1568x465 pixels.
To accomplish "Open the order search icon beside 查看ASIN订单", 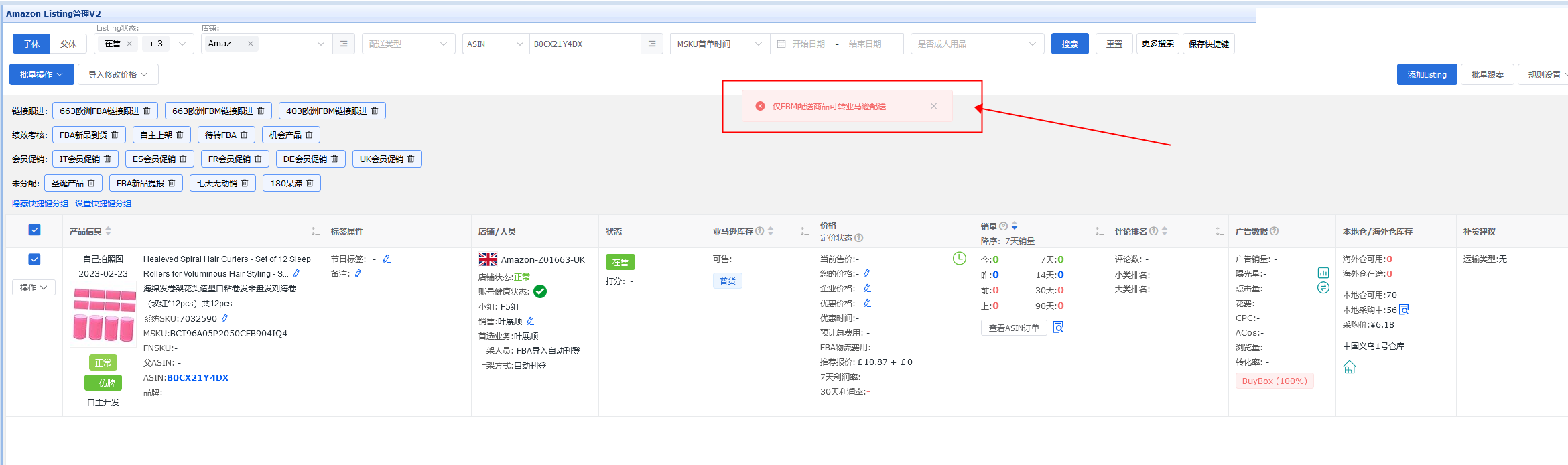I will point(1059,327).
